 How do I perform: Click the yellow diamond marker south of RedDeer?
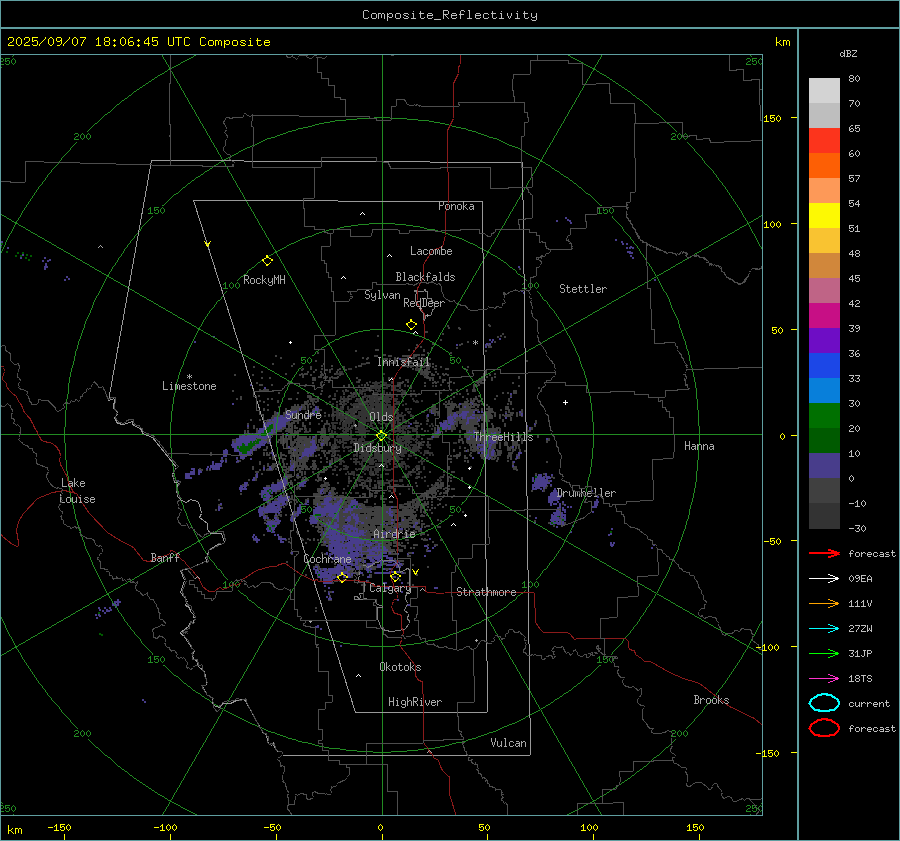(x=411, y=325)
